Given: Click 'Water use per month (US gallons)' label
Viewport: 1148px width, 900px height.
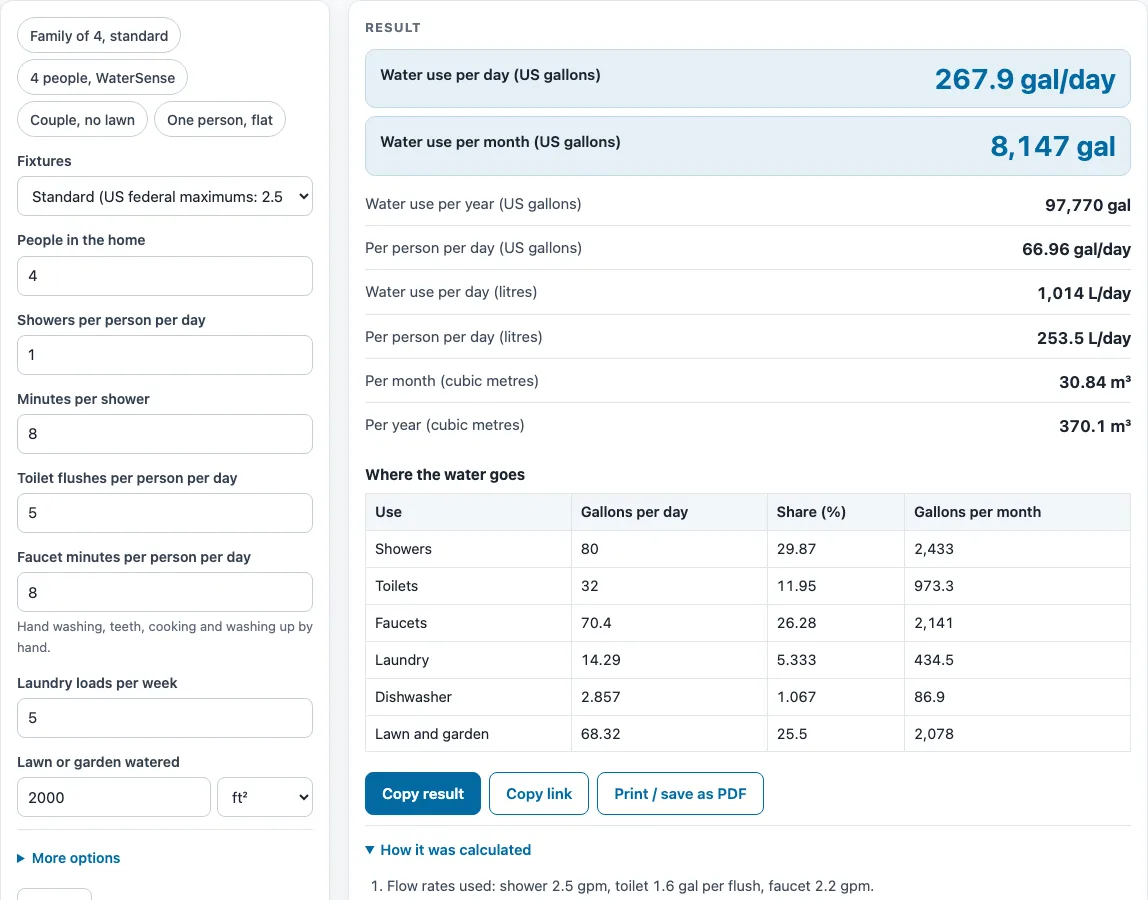Looking at the screenshot, I should point(500,142).
